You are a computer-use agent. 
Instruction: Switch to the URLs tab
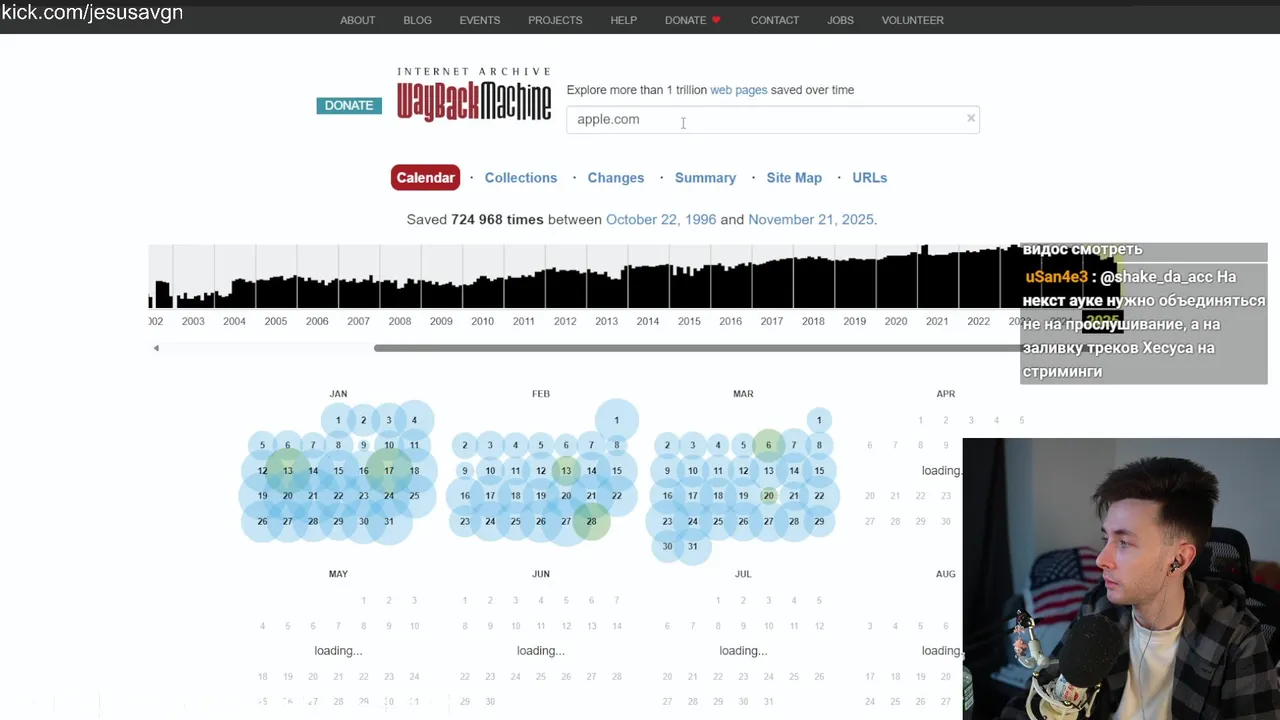pyautogui.click(x=870, y=178)
